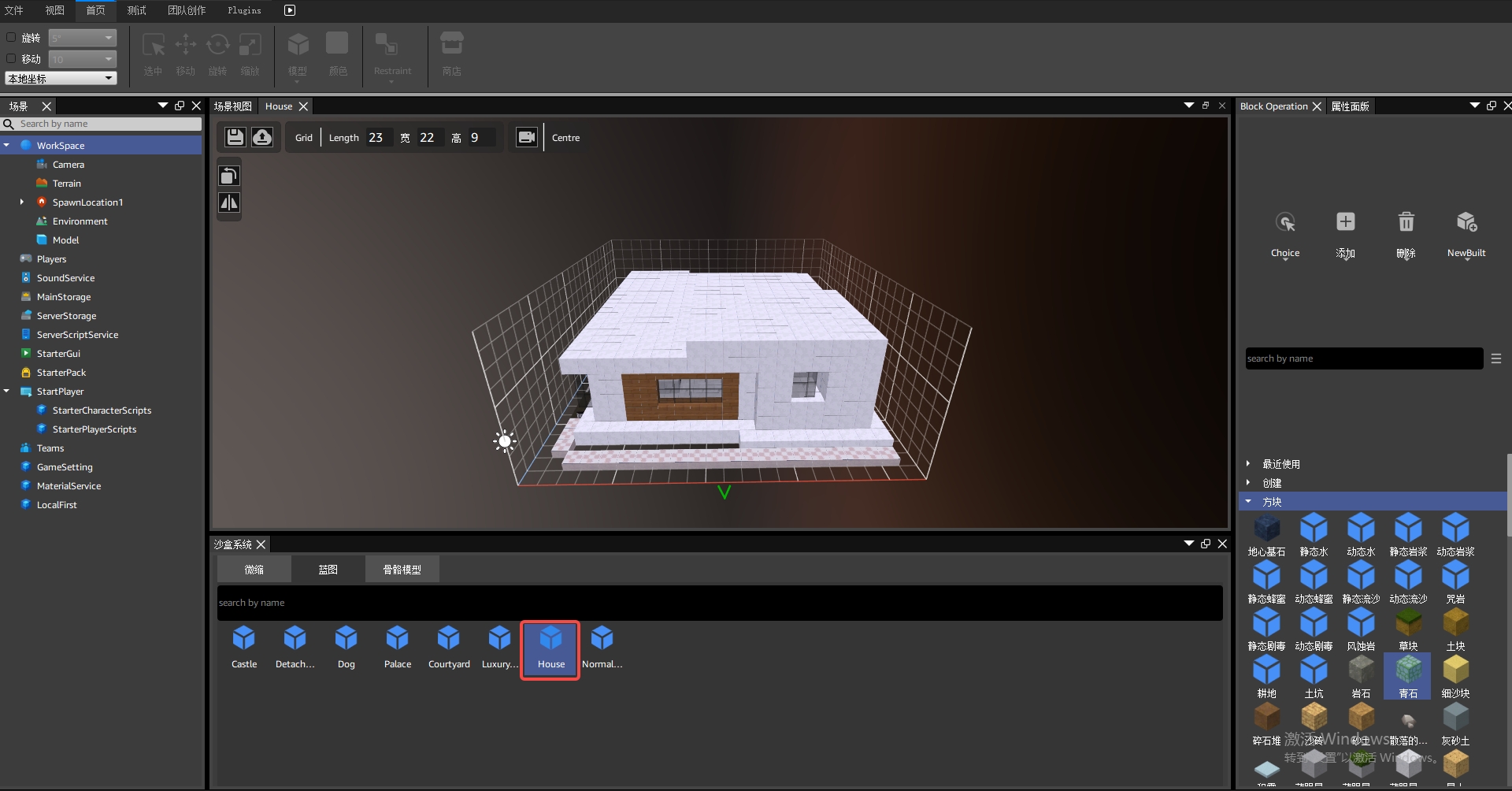Open the rotation angle dropdown
Image resolution: width=1512 pixels, height=791 pixels.
[83, 38]
